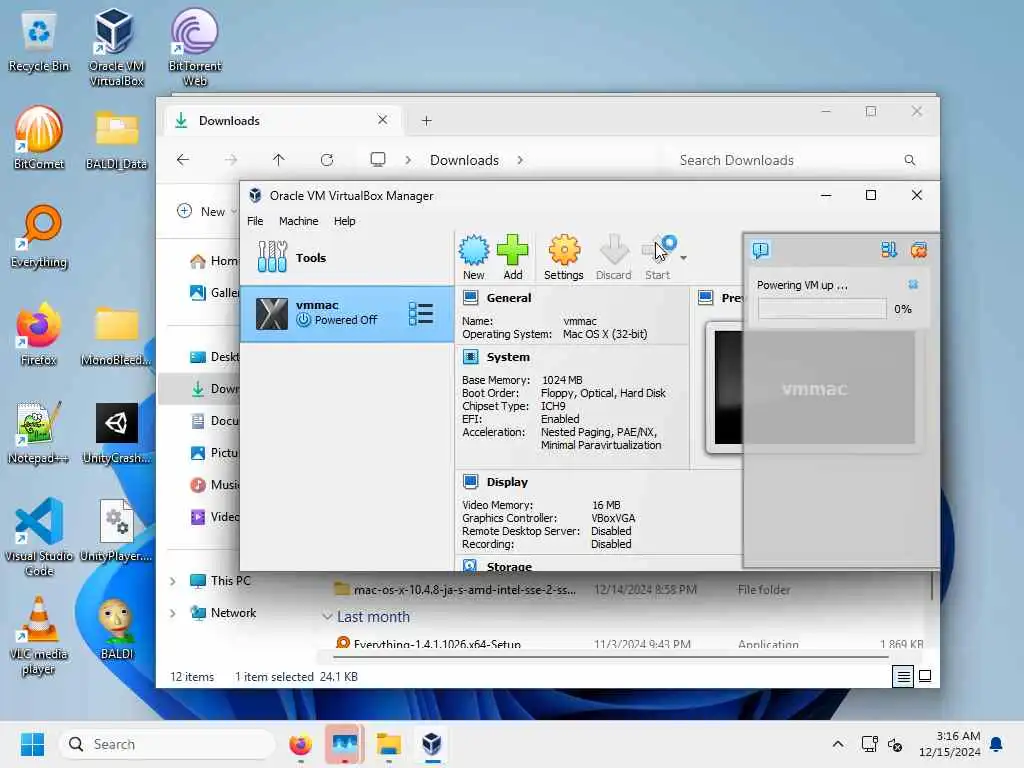Viewport: 1024px width, 768px height.
Task: Open Recycle Bin desktop icon
Action: (x=39, y=42)
